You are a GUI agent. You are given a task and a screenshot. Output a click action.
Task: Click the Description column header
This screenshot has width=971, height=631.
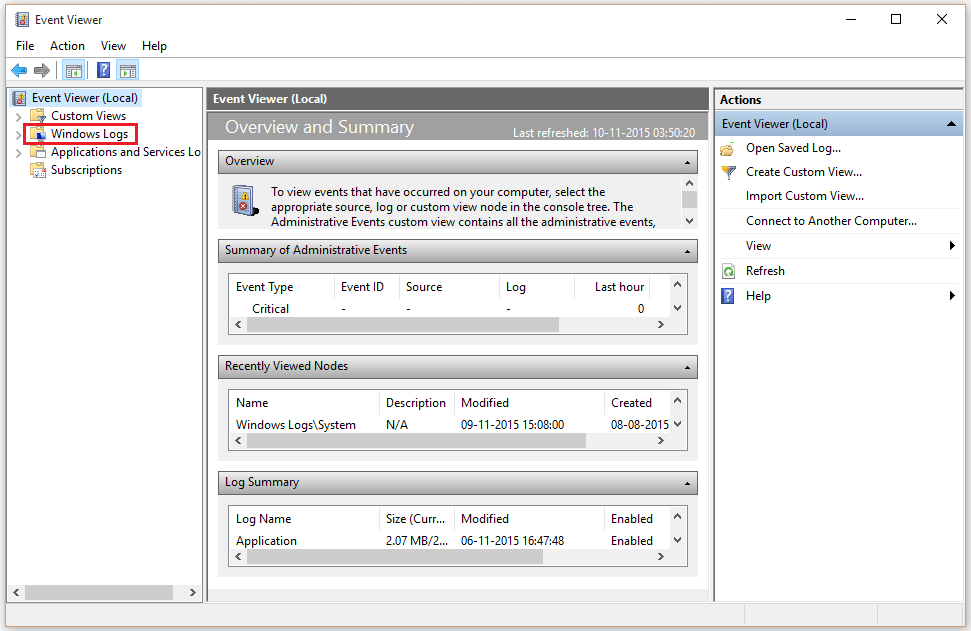(416, 403)
